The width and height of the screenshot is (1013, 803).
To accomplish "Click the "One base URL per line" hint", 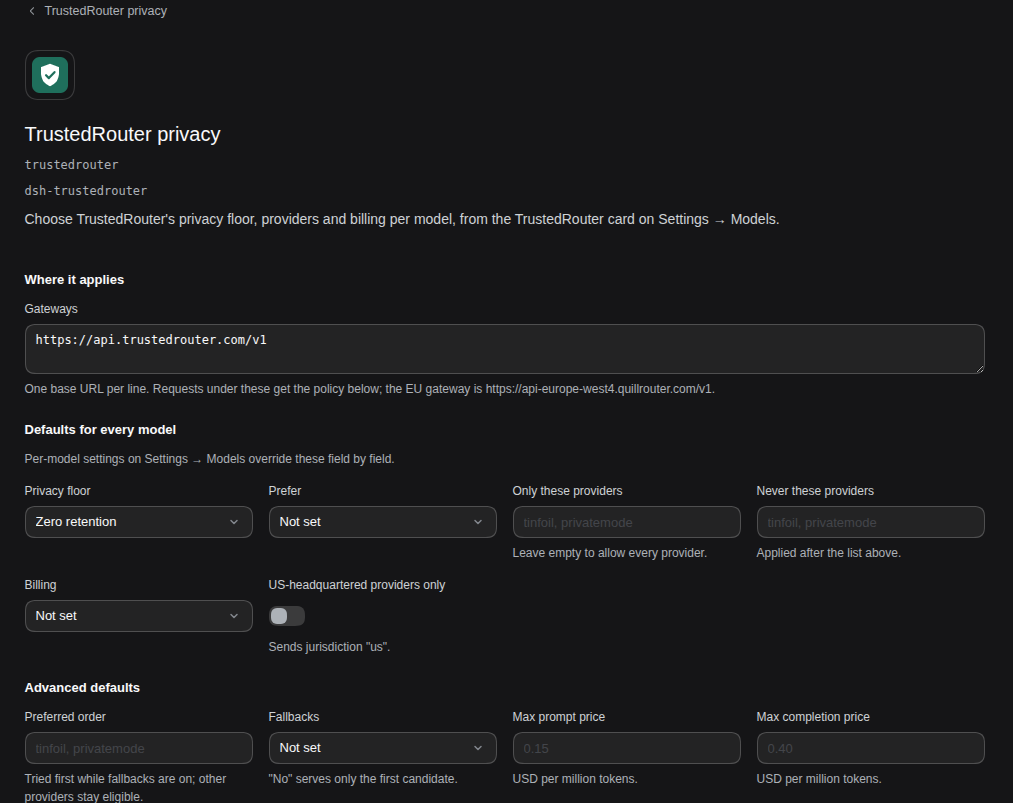I will (370, 389).
